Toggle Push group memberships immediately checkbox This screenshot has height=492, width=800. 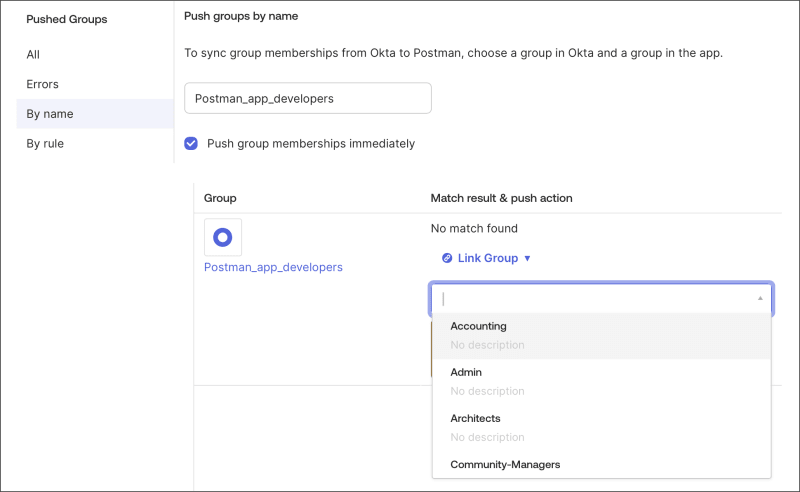(191, 143)
